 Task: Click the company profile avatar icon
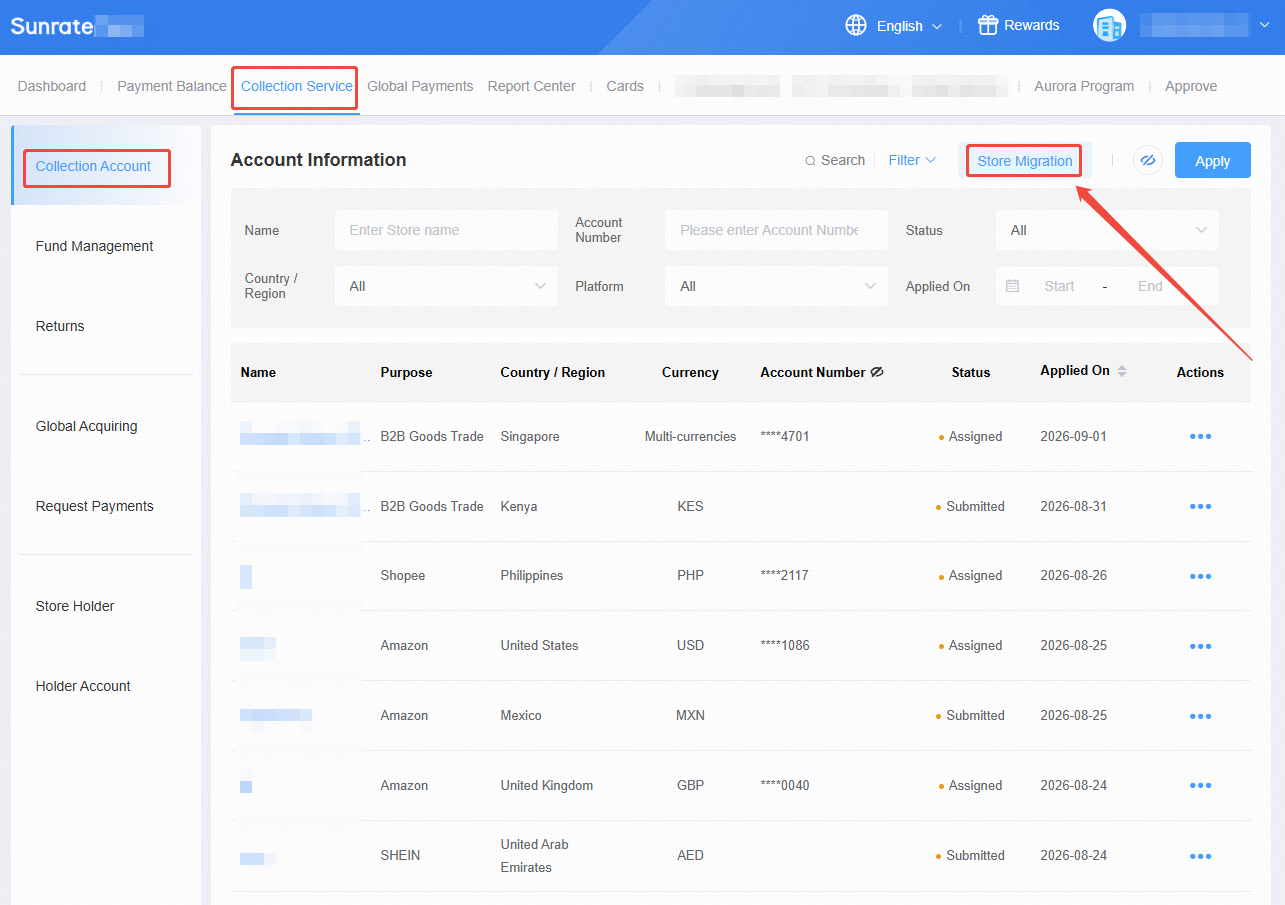[x=1109, y=26]
